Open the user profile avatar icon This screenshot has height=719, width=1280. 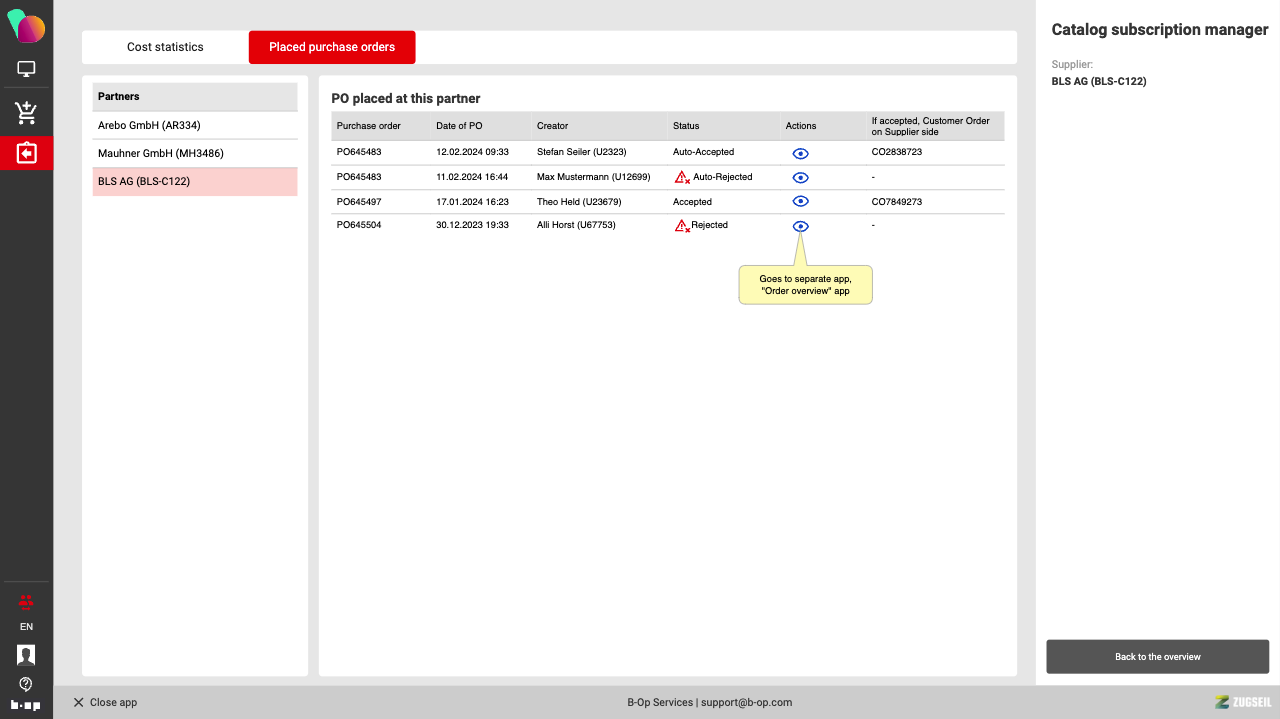click(26, 655)
